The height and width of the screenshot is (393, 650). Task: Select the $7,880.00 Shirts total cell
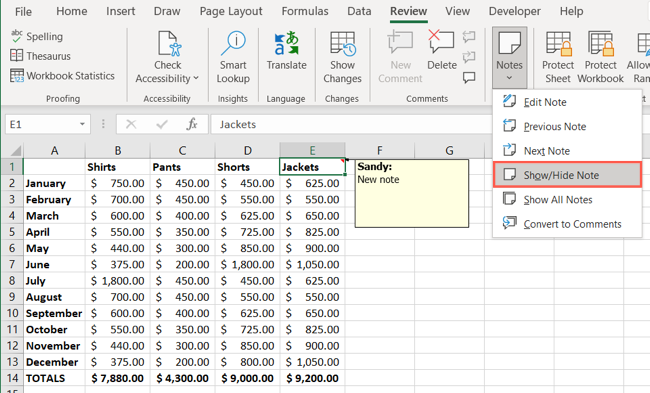(x=118, y=378)
